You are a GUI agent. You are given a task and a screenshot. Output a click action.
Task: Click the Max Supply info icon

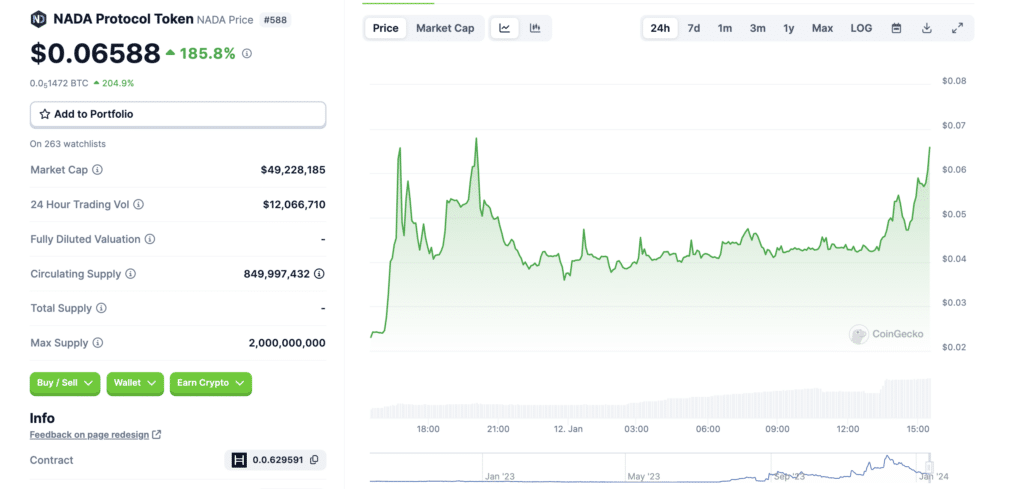click(x=98, y=343)
